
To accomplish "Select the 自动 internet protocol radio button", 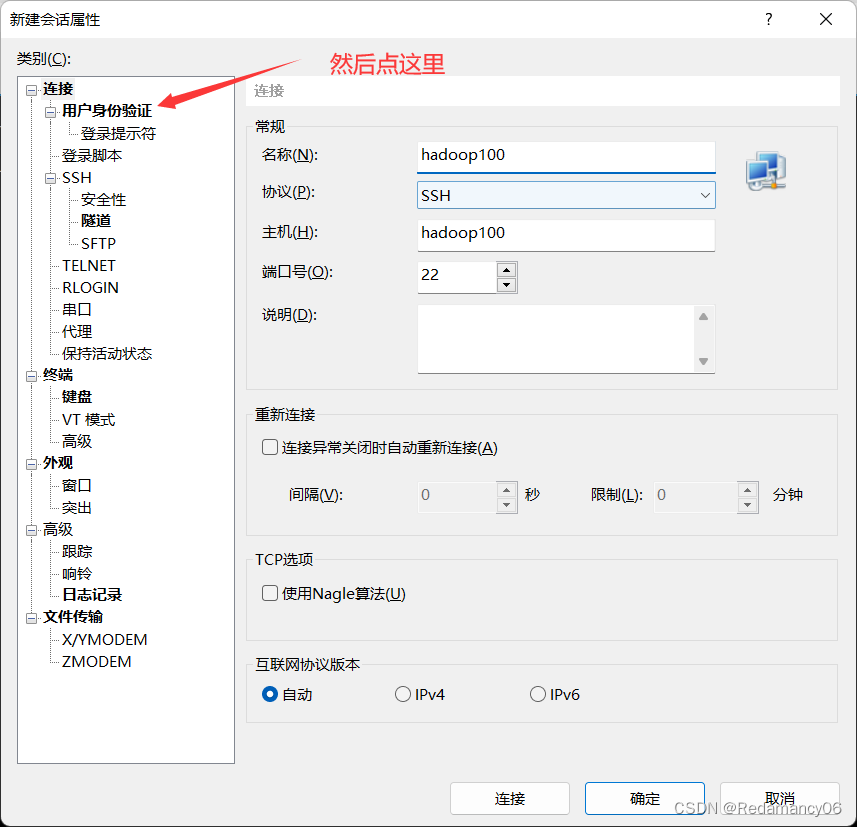I will point(270,694).
